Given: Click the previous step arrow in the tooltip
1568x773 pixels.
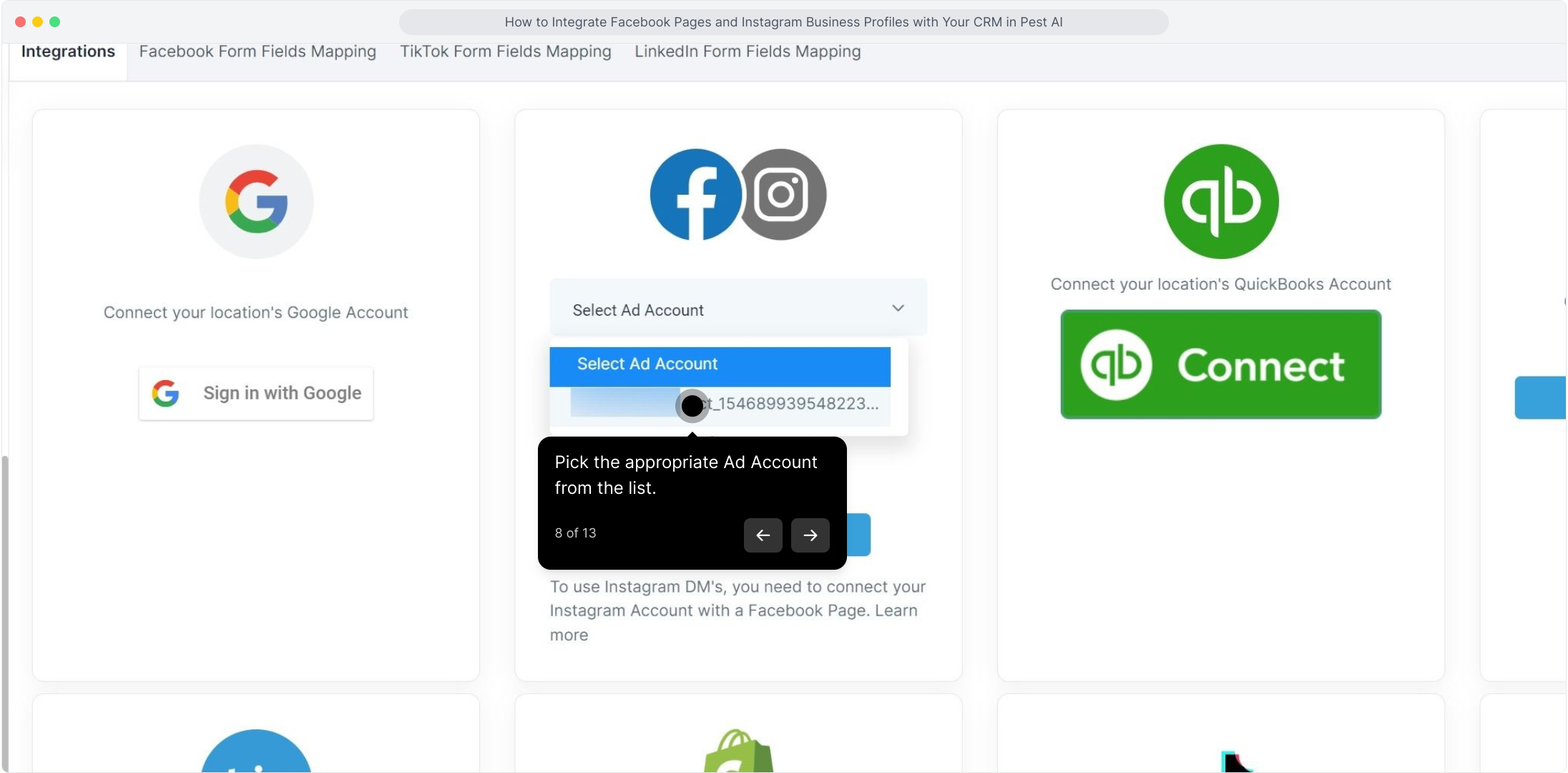Looking at the screenshot, I should (x=763, y=535).
